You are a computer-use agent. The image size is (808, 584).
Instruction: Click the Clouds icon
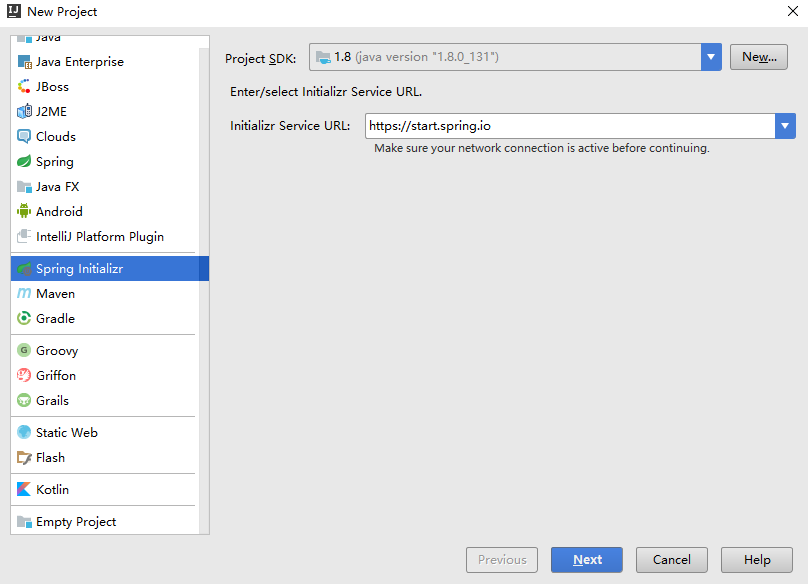[24, 137]
